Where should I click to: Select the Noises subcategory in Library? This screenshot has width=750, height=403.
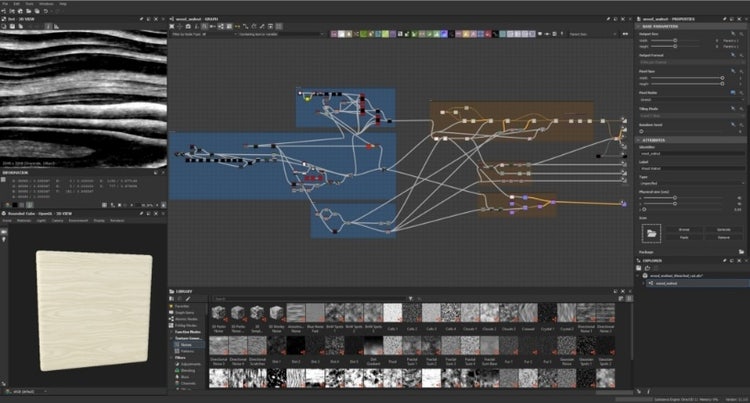point(186,344)
